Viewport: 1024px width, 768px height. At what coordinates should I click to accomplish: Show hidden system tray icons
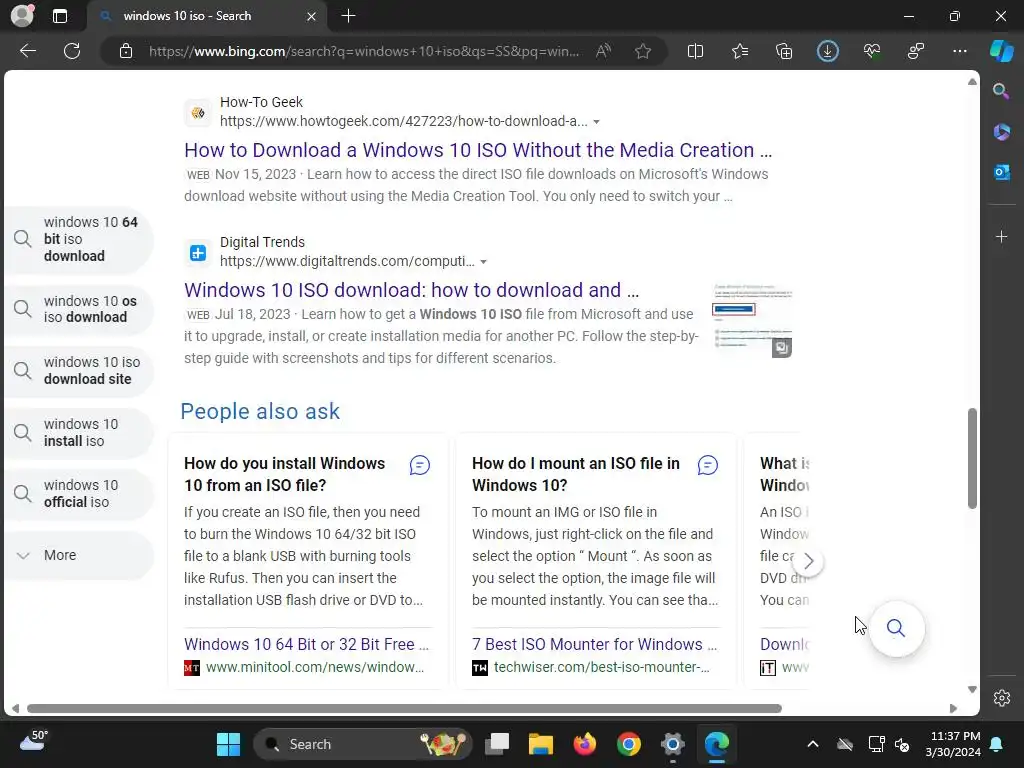point(812,744)
